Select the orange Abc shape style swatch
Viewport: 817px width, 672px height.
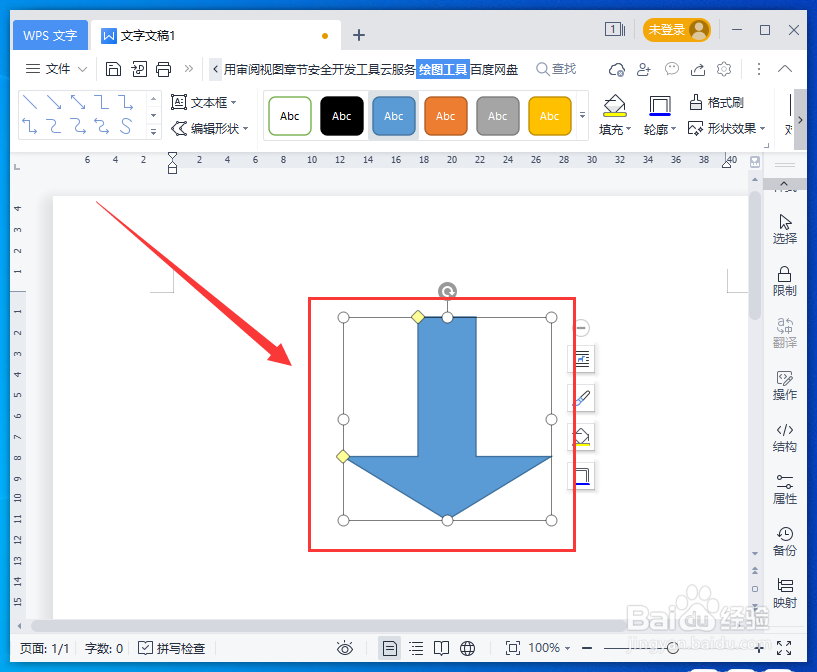[445, 115]
